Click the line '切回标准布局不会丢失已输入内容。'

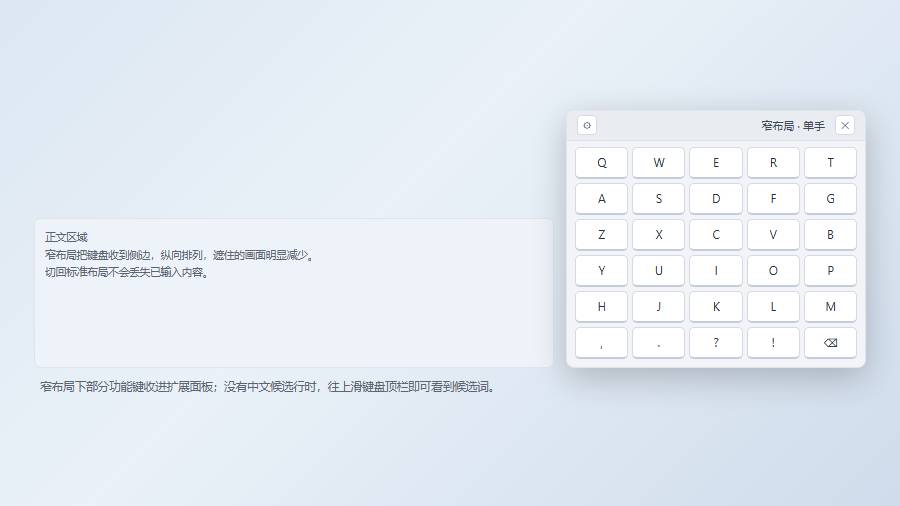(127, 272)
